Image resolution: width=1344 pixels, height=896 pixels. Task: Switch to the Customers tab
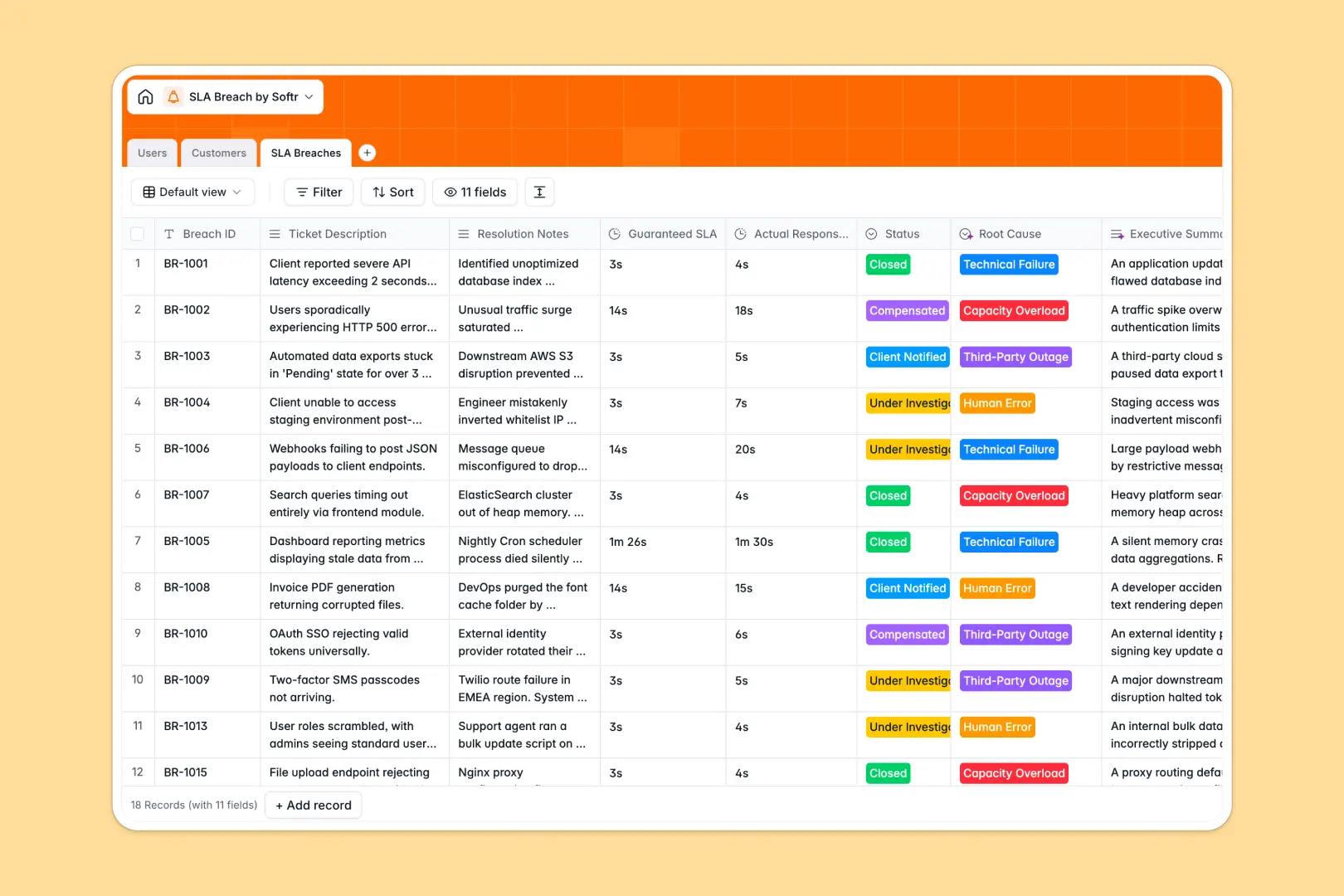[218, 153]
